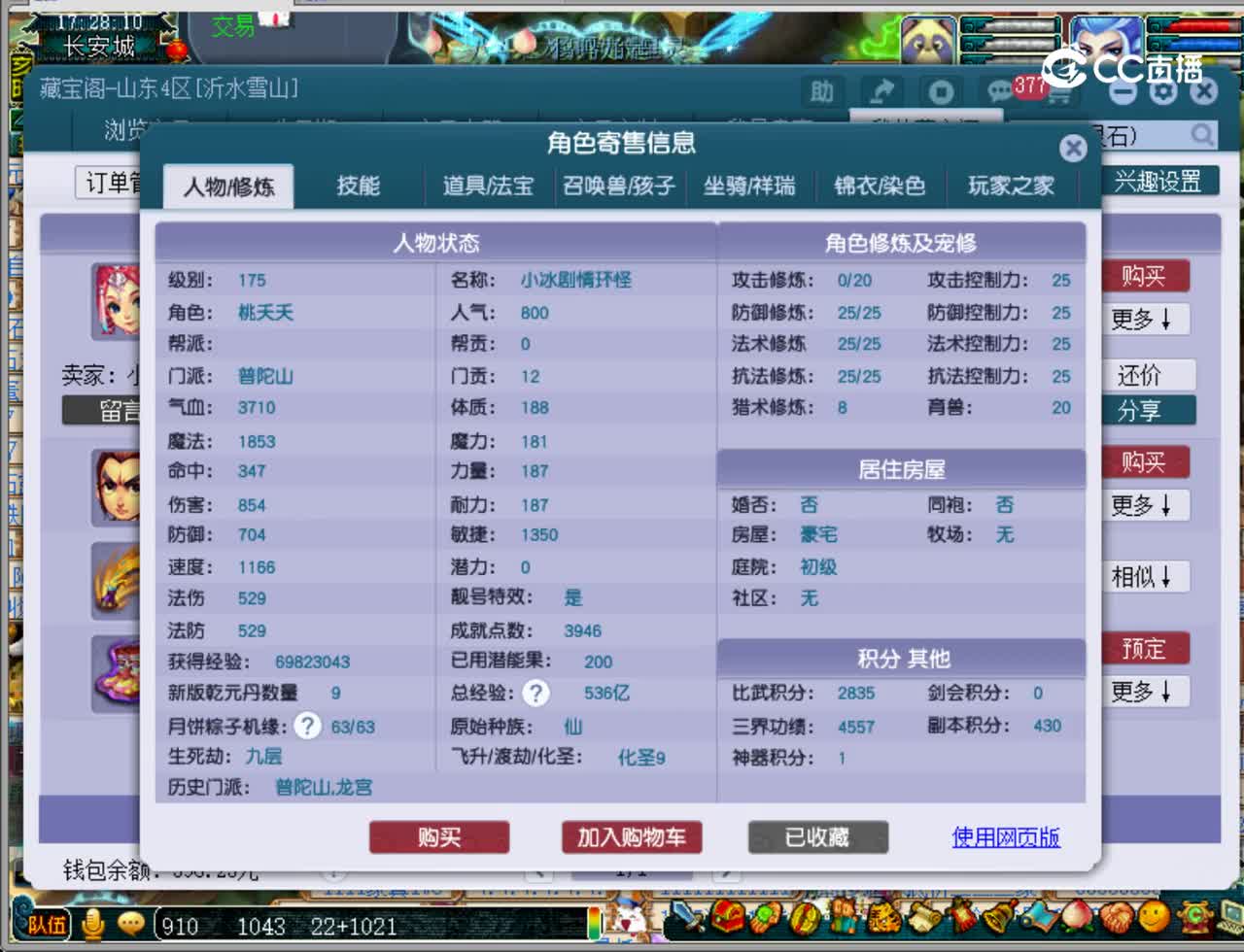Expand 更多 dropdown below 预定
This screenshot has width=1244, height=952.
tap(1145, 692)
